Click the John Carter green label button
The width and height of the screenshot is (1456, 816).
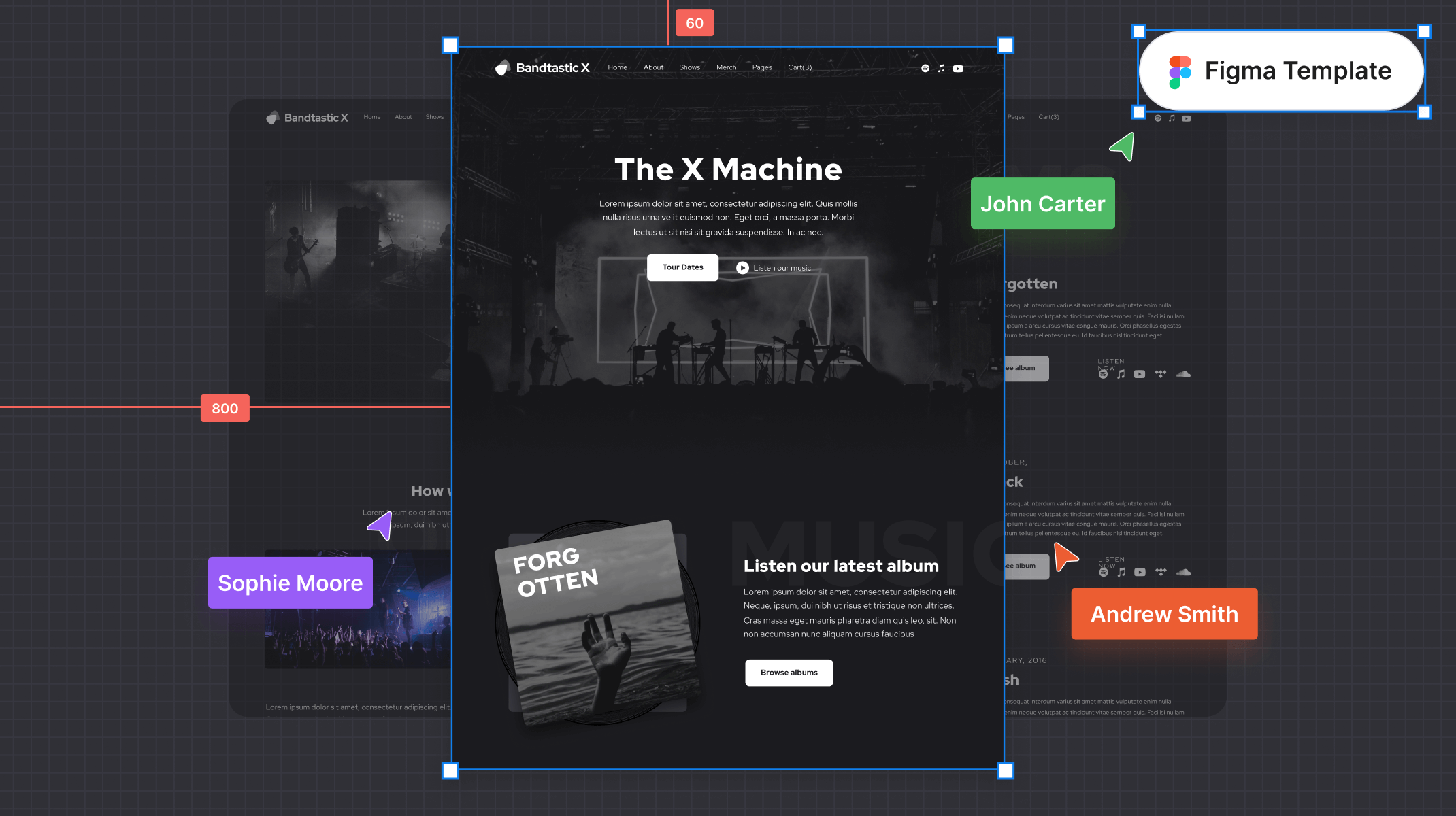(x=1042, y=203)
